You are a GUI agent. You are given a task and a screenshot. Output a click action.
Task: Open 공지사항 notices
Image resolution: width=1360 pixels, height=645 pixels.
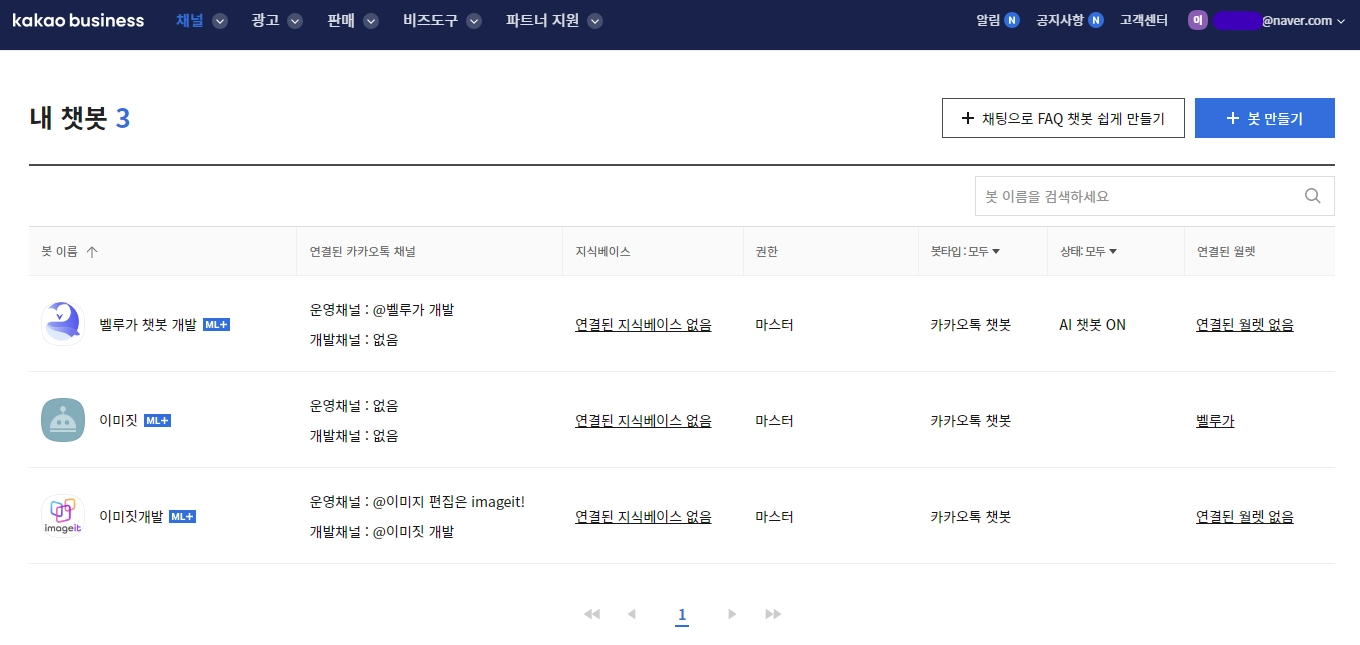[1060, 20]
